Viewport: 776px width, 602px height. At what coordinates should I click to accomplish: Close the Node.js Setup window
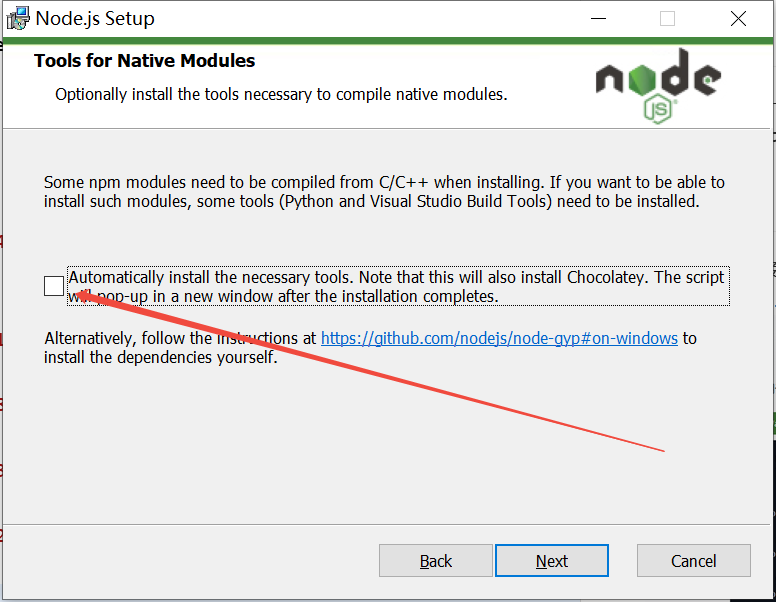point(738,18)
